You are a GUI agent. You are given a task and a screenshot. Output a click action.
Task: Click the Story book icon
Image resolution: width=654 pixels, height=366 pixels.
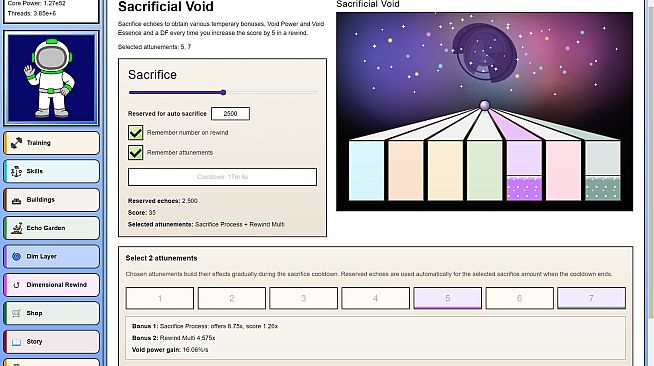pos(16,342)
